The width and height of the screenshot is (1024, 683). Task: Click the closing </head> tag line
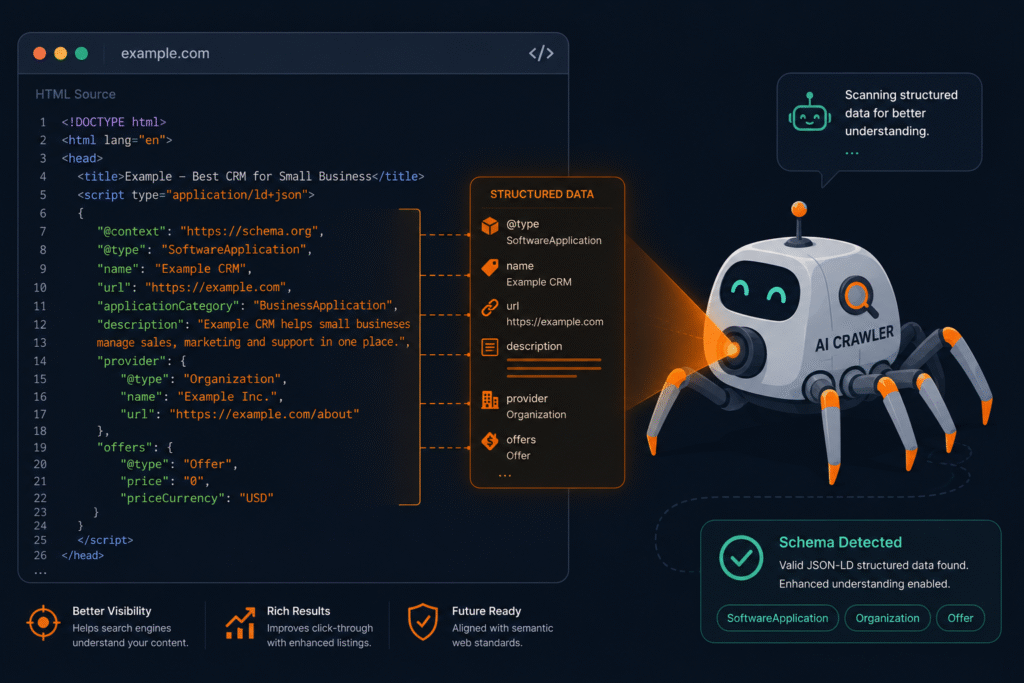tap(83, 555)
